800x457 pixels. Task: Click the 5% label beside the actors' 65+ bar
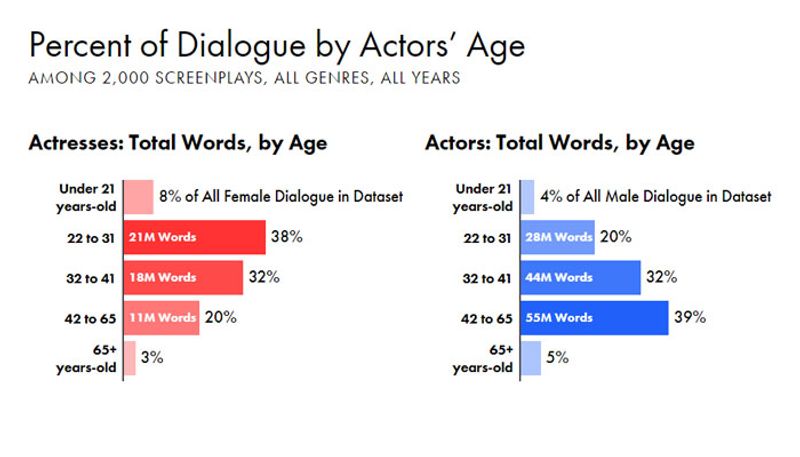(557, 357)
